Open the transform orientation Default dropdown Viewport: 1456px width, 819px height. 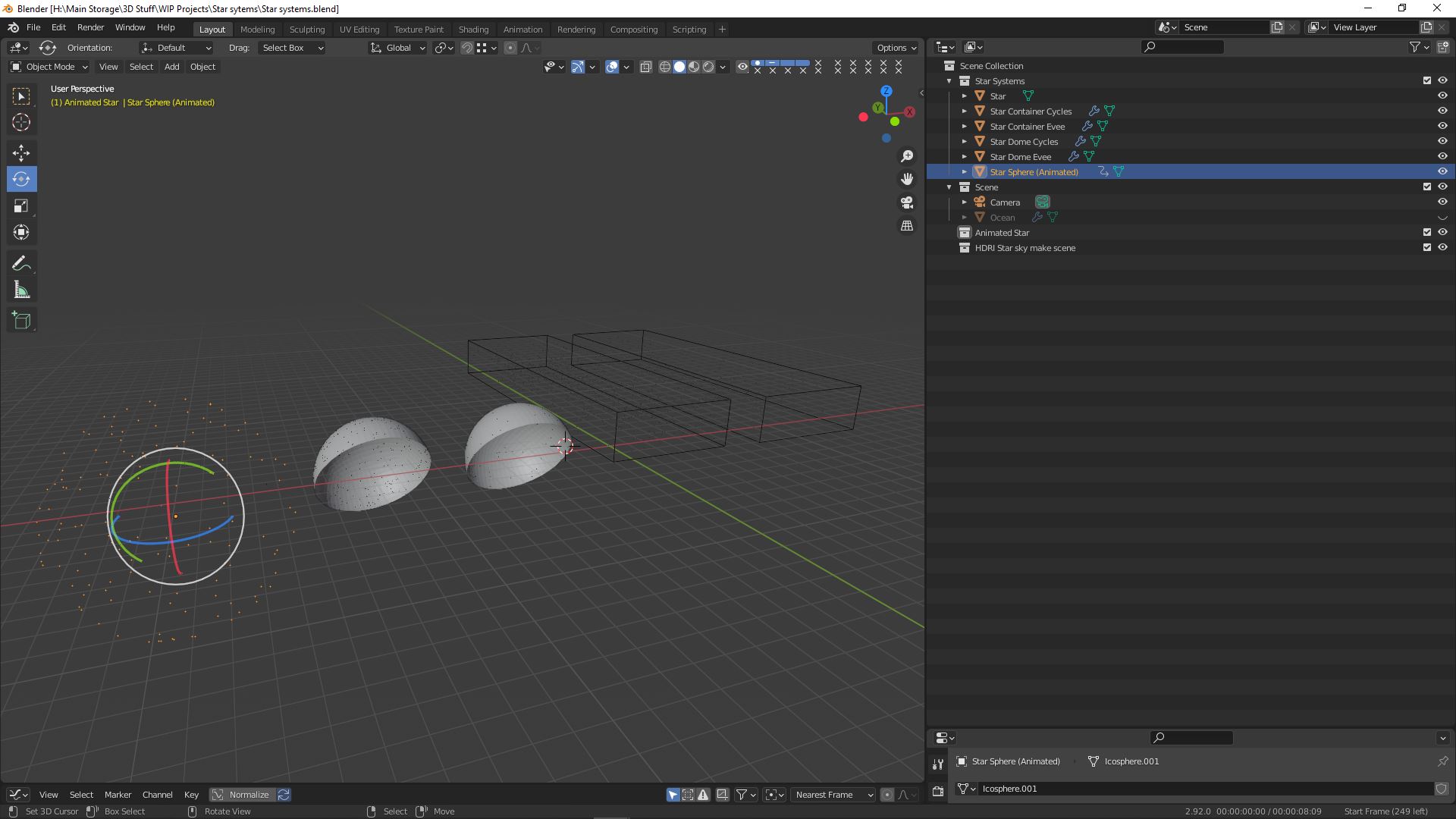(176, 48)
